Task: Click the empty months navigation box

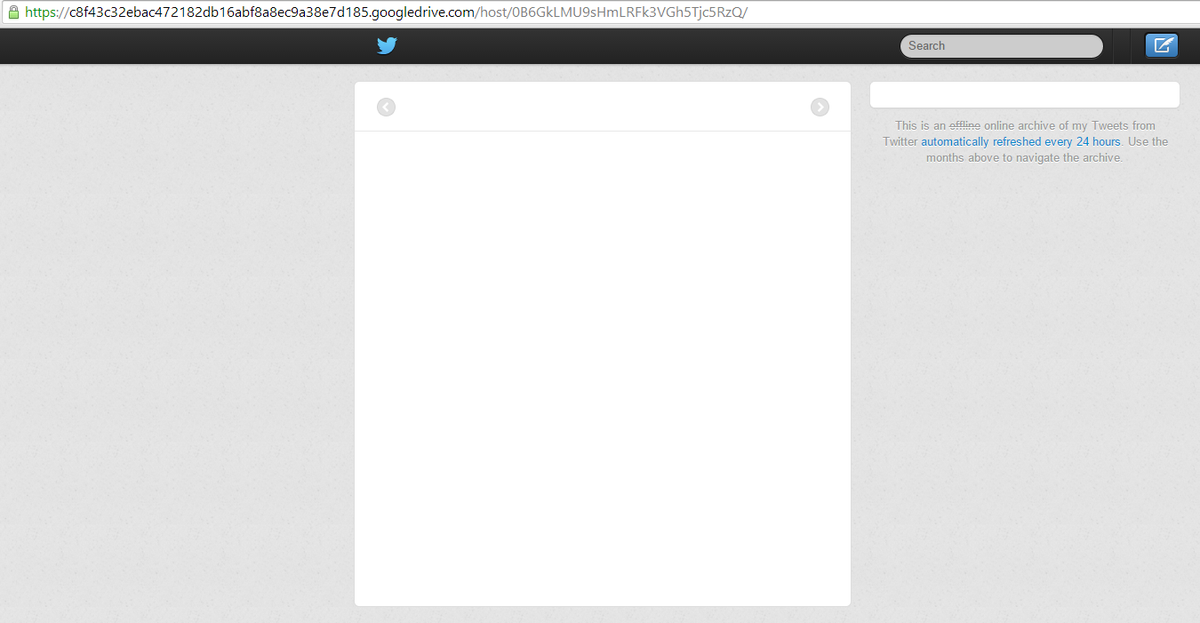Action: pyautogui.click(x=1025, y=95)
